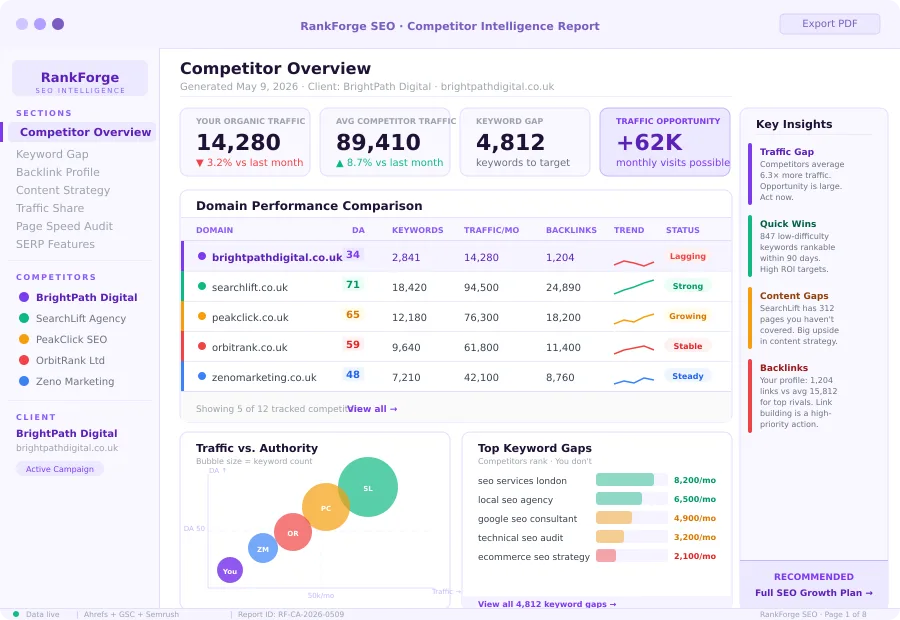
Task: Select BrightPath Digital purple dot in competitors
Action: 24,297
